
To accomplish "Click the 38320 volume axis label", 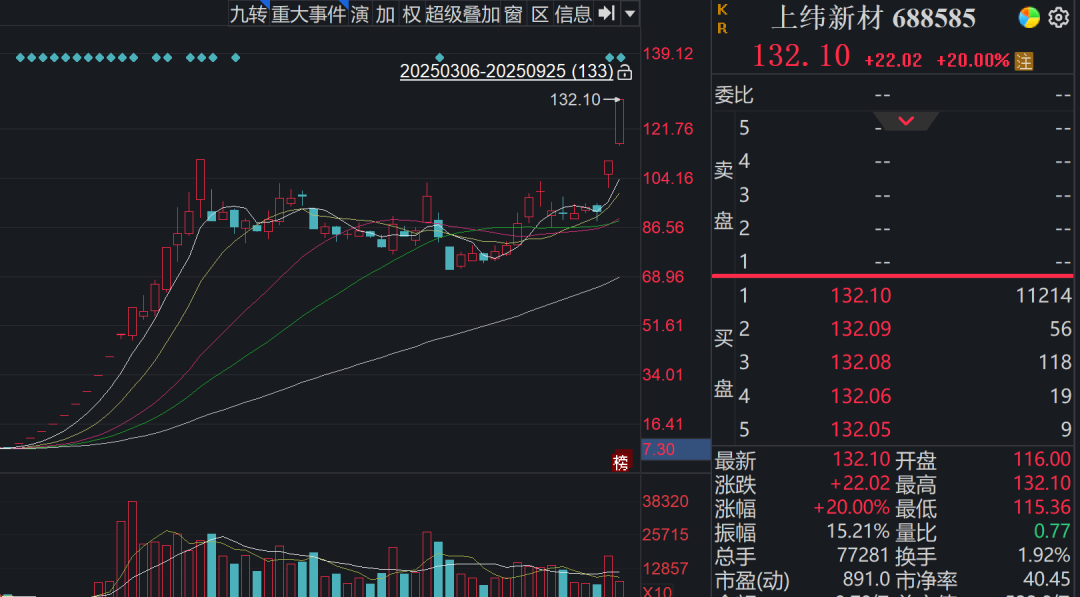I will pos(665,501).
